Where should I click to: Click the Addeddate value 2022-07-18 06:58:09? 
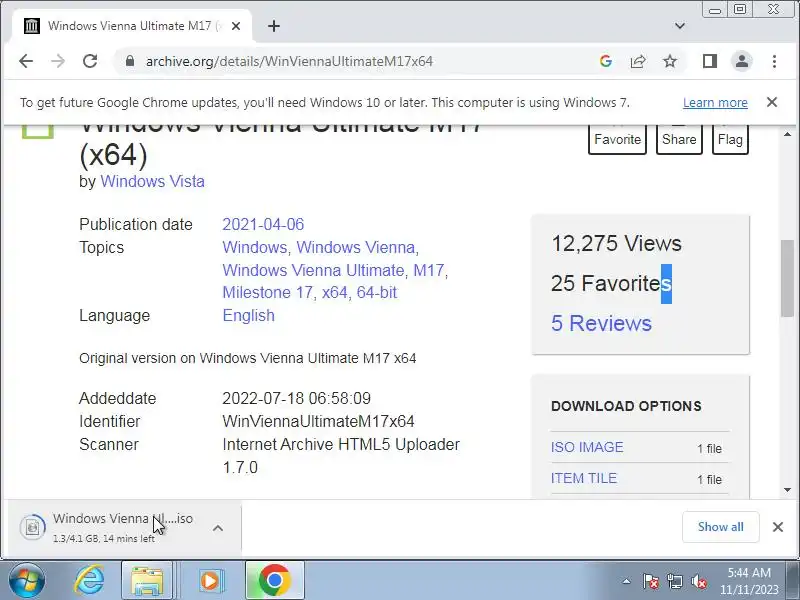(x=296, y=398)
